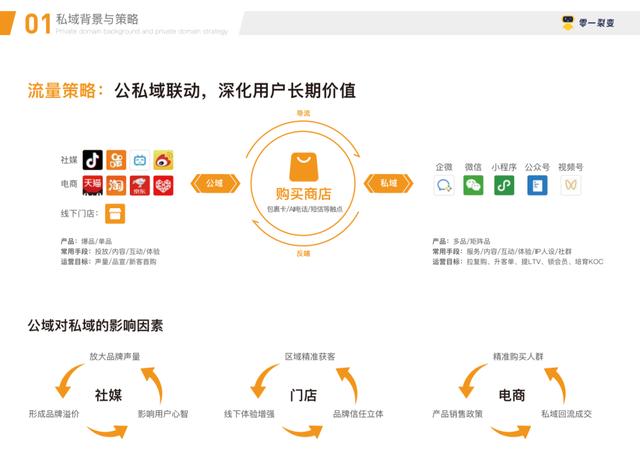
Task: Click the 反哺 label below the circle
Action: tap(303, 254)
